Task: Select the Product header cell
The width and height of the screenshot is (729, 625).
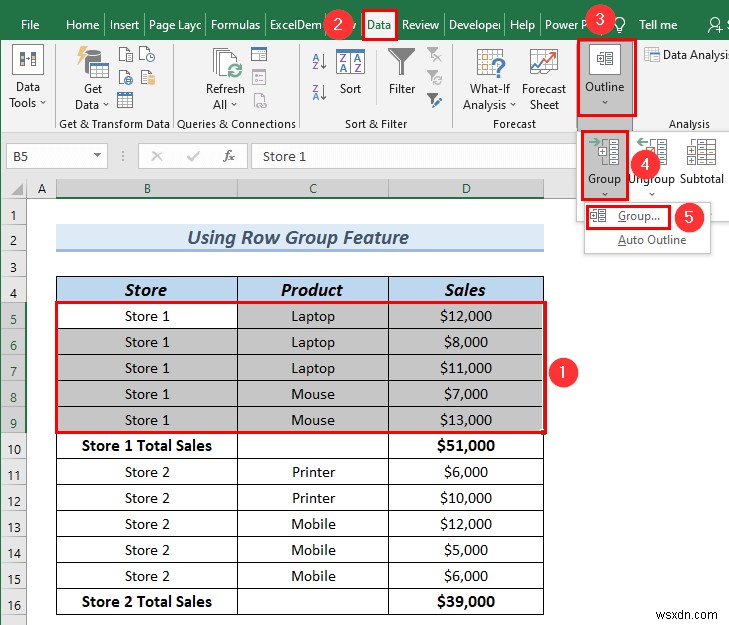Action: (x=312, y=290)
